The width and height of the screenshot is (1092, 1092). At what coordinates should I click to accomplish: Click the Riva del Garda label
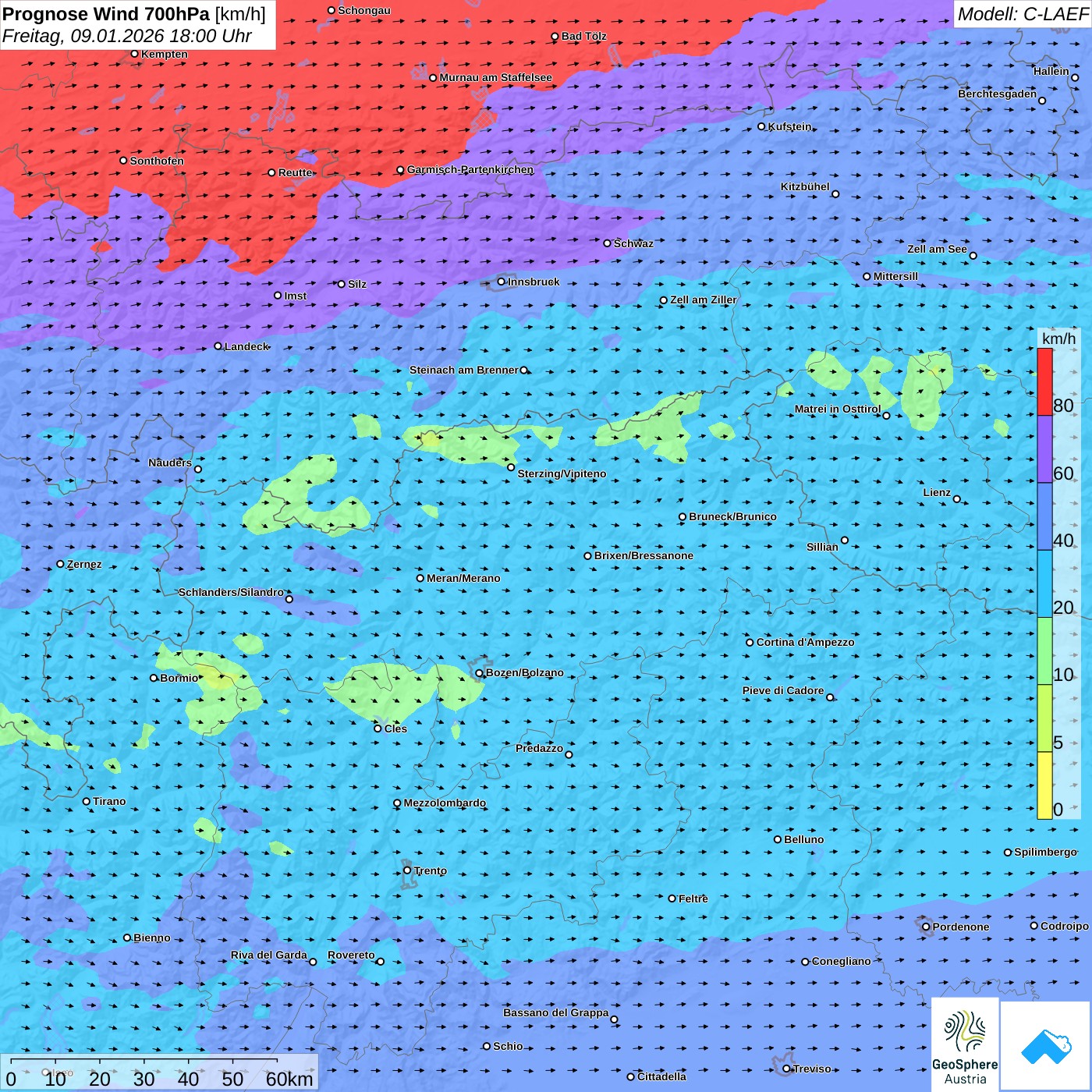269,955
